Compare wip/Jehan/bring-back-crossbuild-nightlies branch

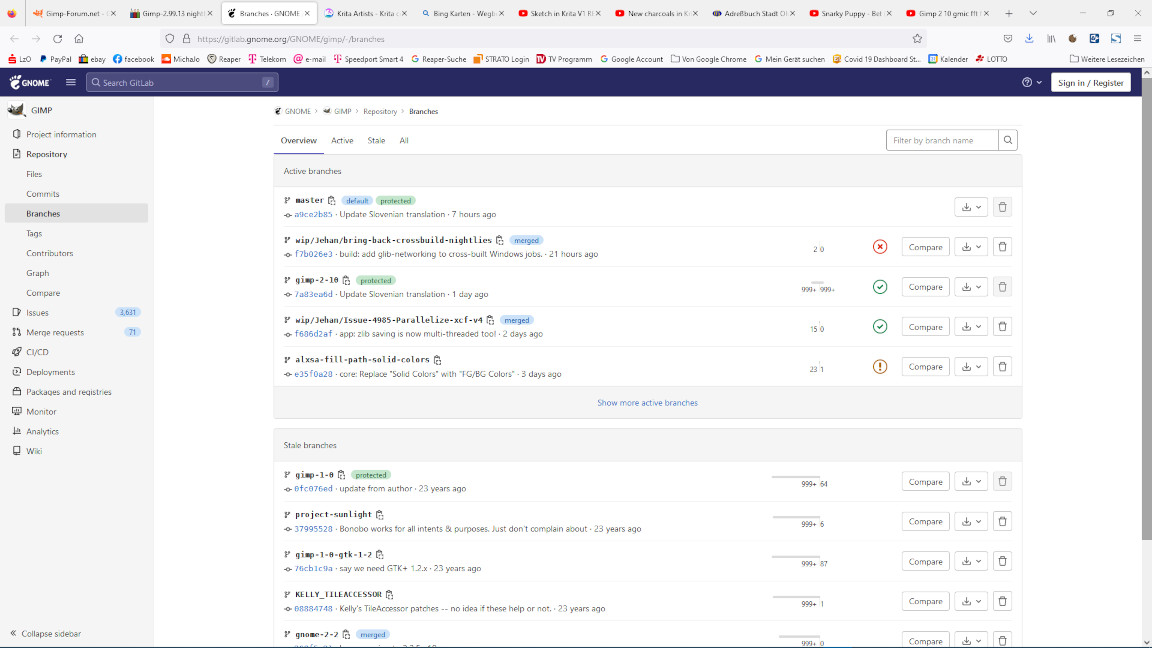925,247
